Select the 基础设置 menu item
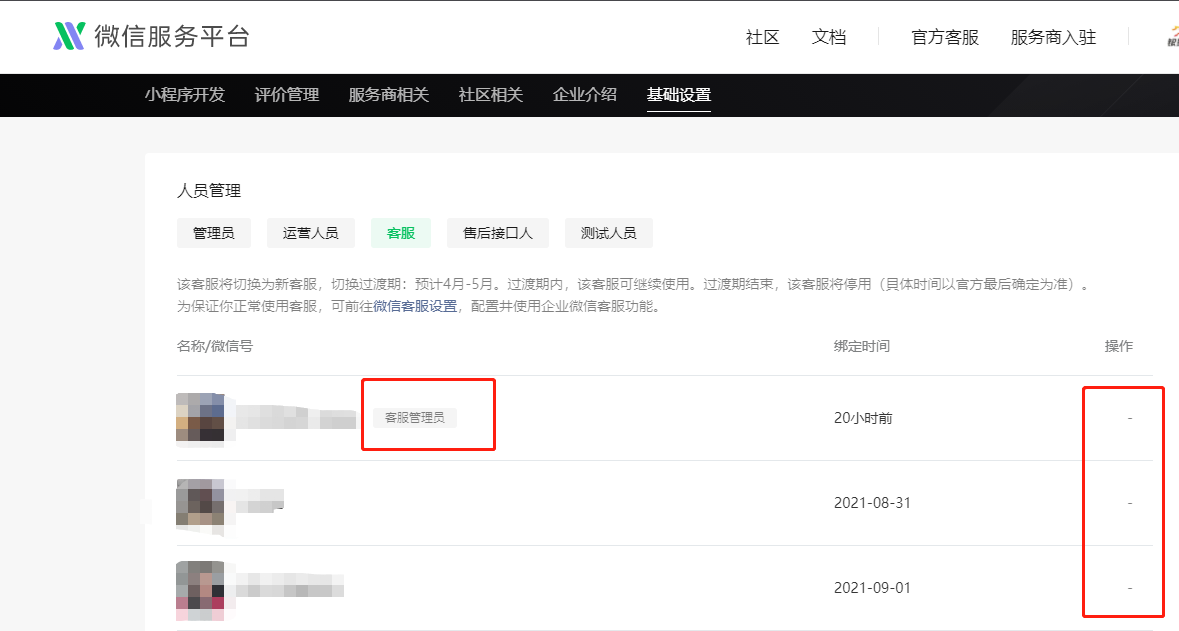 click(x=679, y=95)
